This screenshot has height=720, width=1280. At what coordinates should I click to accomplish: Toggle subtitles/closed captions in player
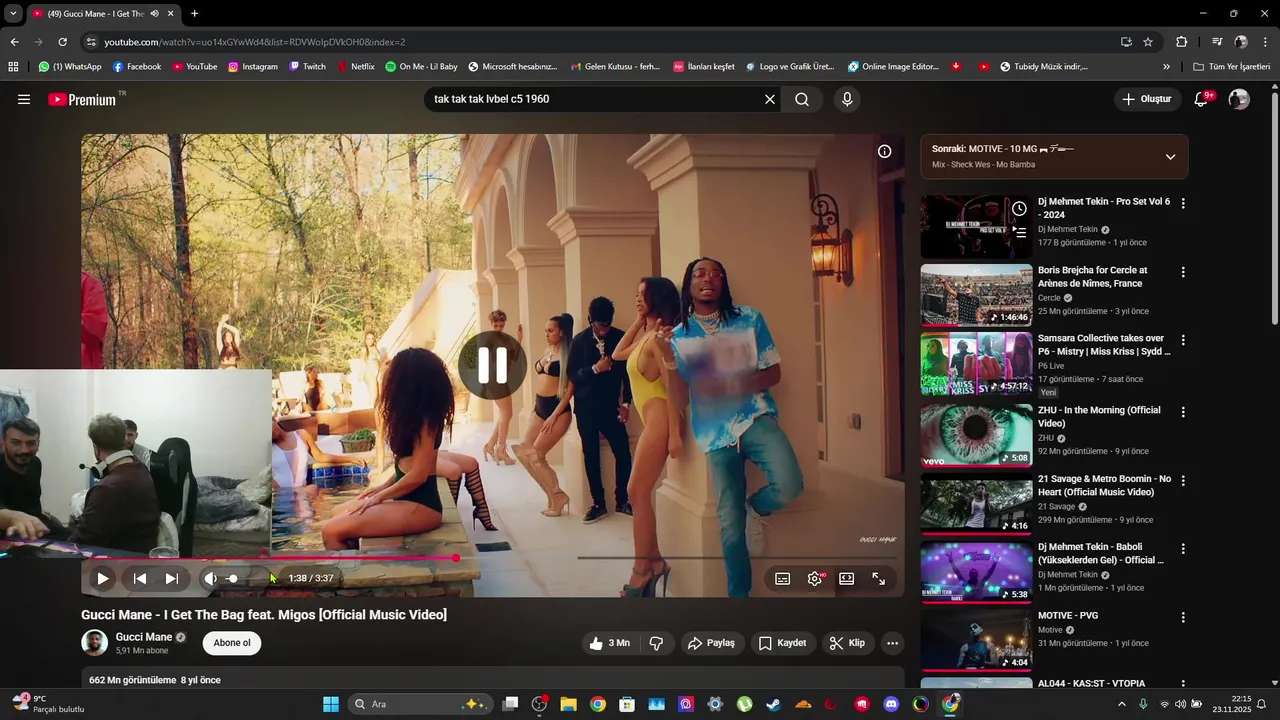coord(783,578)
